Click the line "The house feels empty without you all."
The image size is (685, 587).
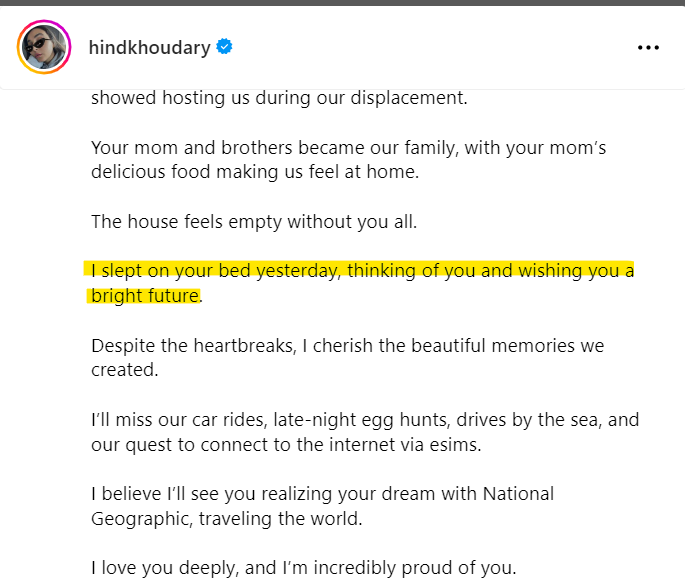(x=254, y=221)
